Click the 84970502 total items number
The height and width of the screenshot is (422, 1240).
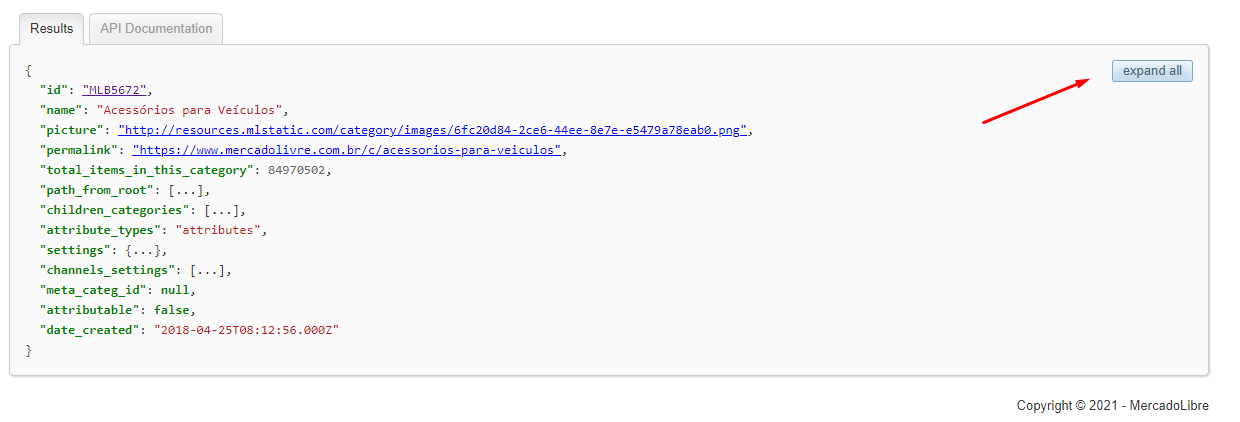(x=299, y=170)
